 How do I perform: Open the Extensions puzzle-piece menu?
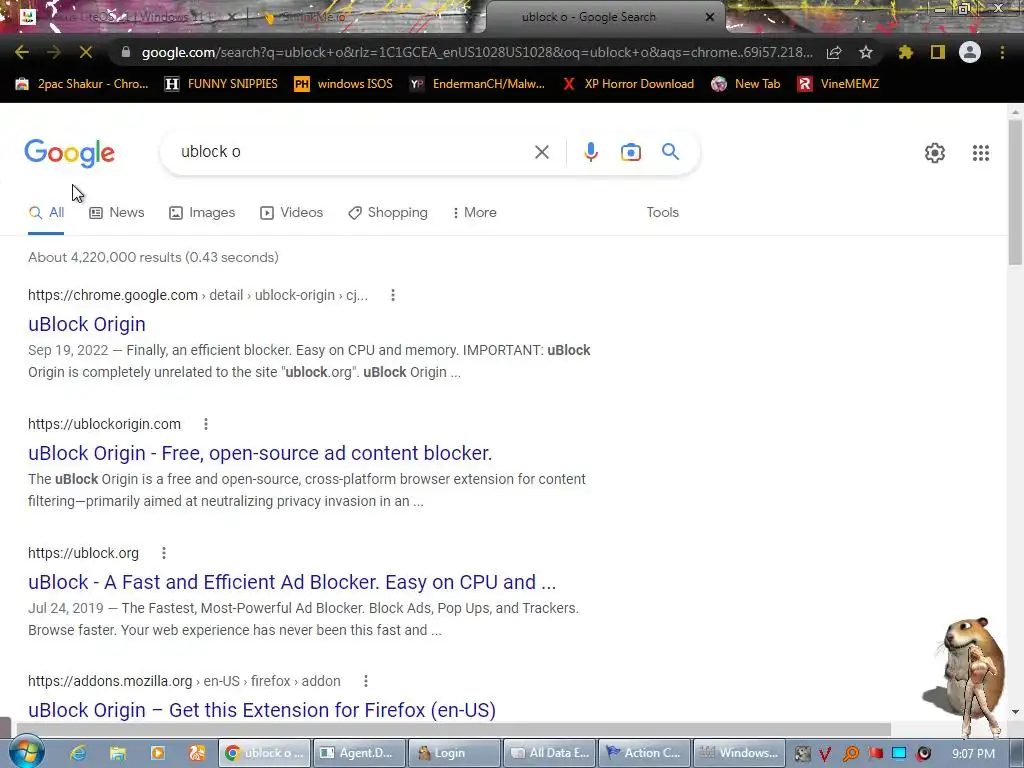905,52
